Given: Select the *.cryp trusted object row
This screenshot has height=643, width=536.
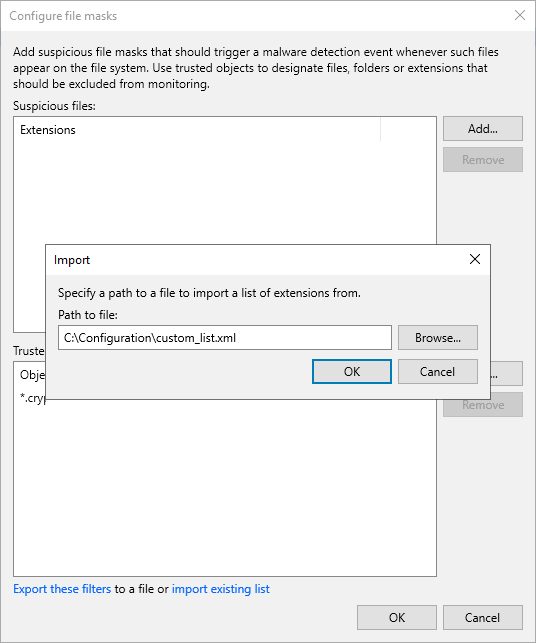Looking at the screenshot, I should [x=33, y=398].
